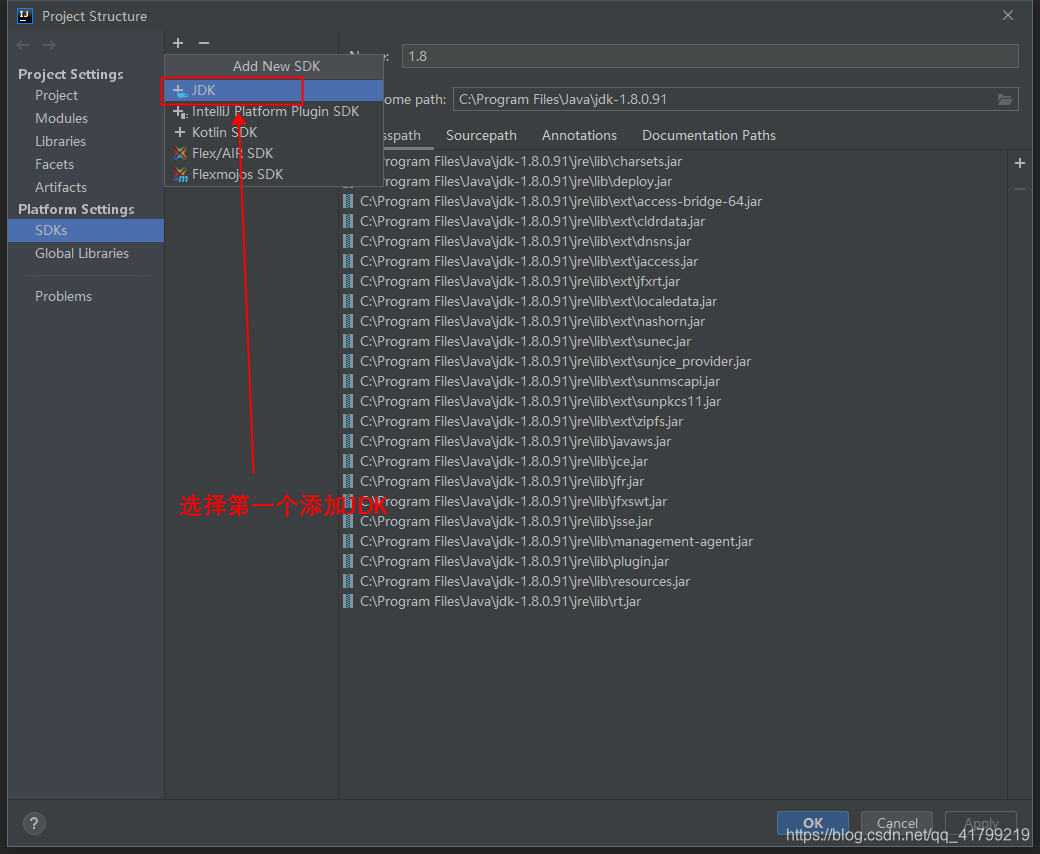Image resolution: width=1040 pixels, height=854 pixels.
Task: Select the sunmscapi.jar entry
Action: [x=673, y=381]
